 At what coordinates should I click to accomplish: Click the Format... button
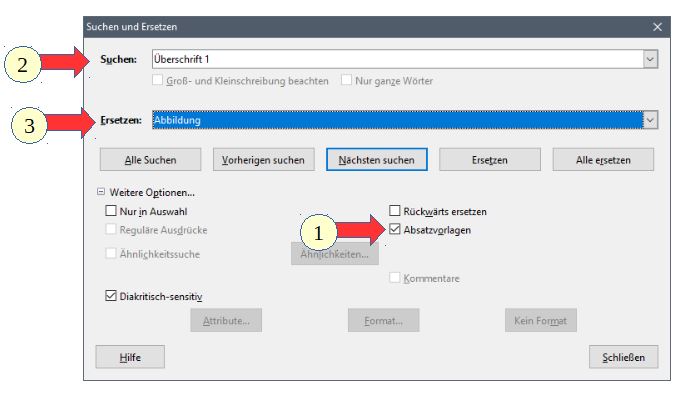[383, 321]
